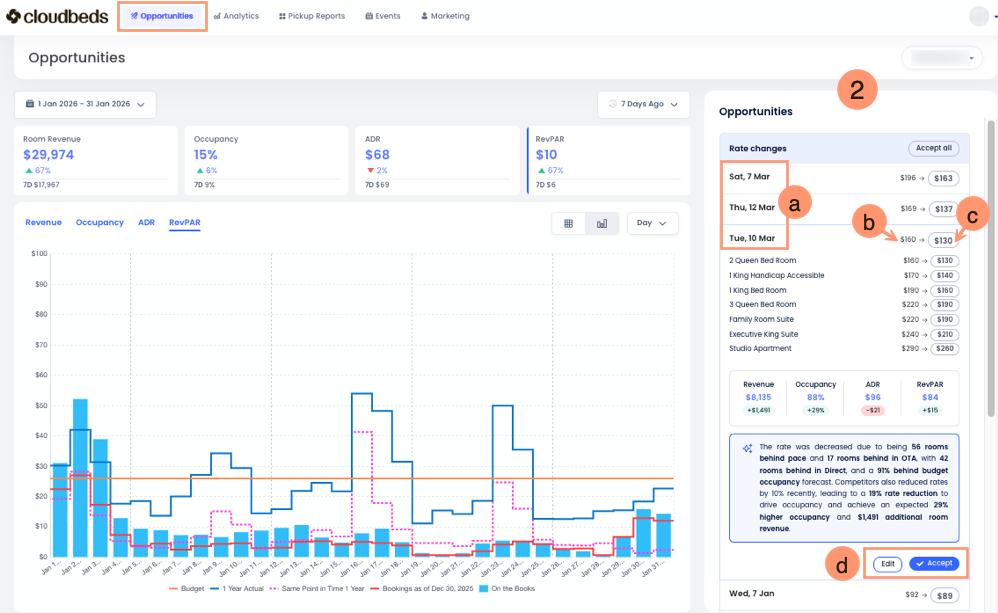Go to the Events tab
The width and height of the screenshot is (998, 613).
click(383, 16)
